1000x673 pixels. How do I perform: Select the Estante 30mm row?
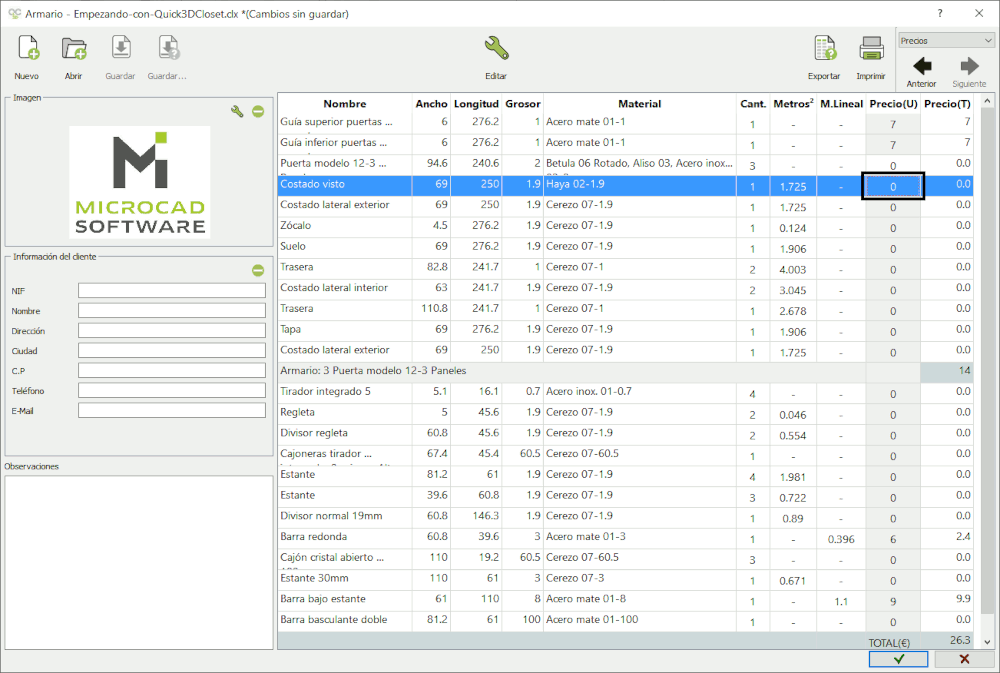626,579
